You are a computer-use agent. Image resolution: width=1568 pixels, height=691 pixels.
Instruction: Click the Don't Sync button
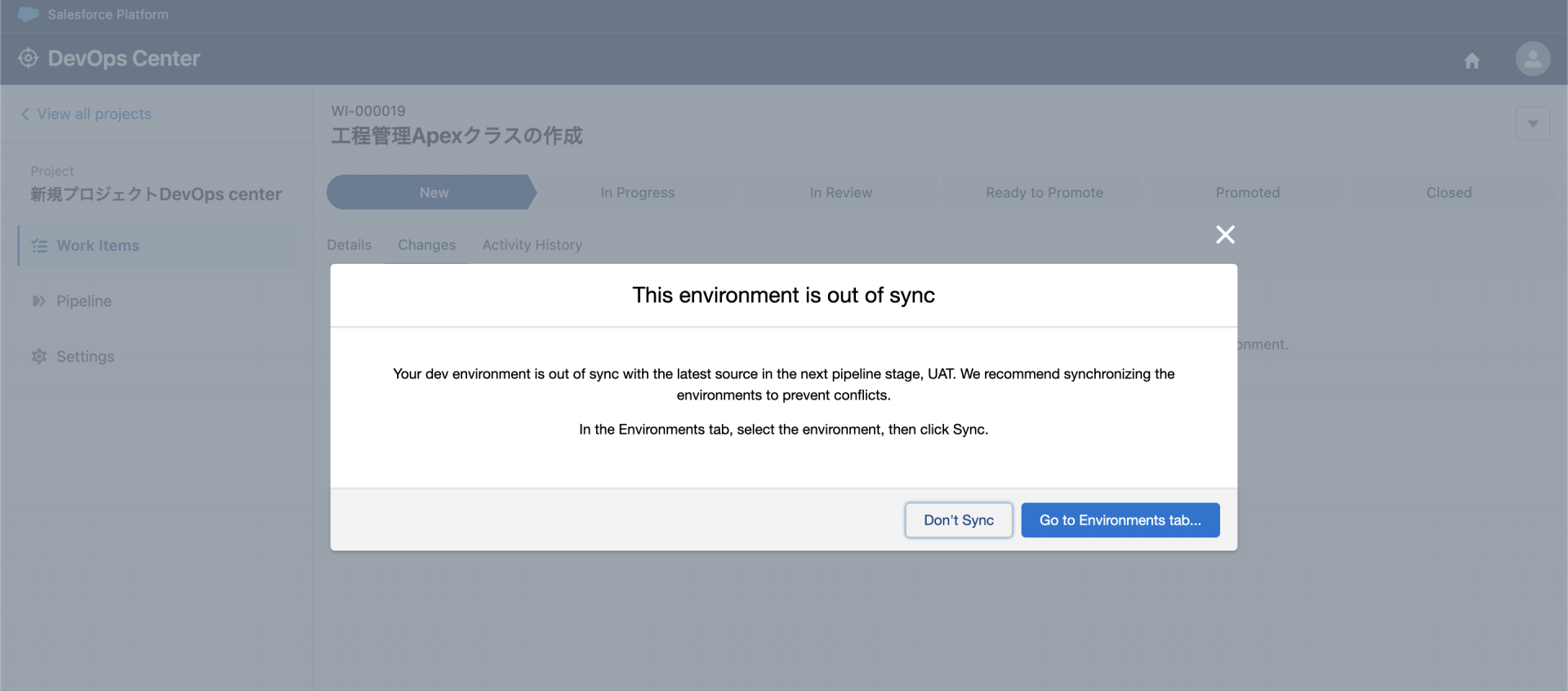(x=958, y=520)
